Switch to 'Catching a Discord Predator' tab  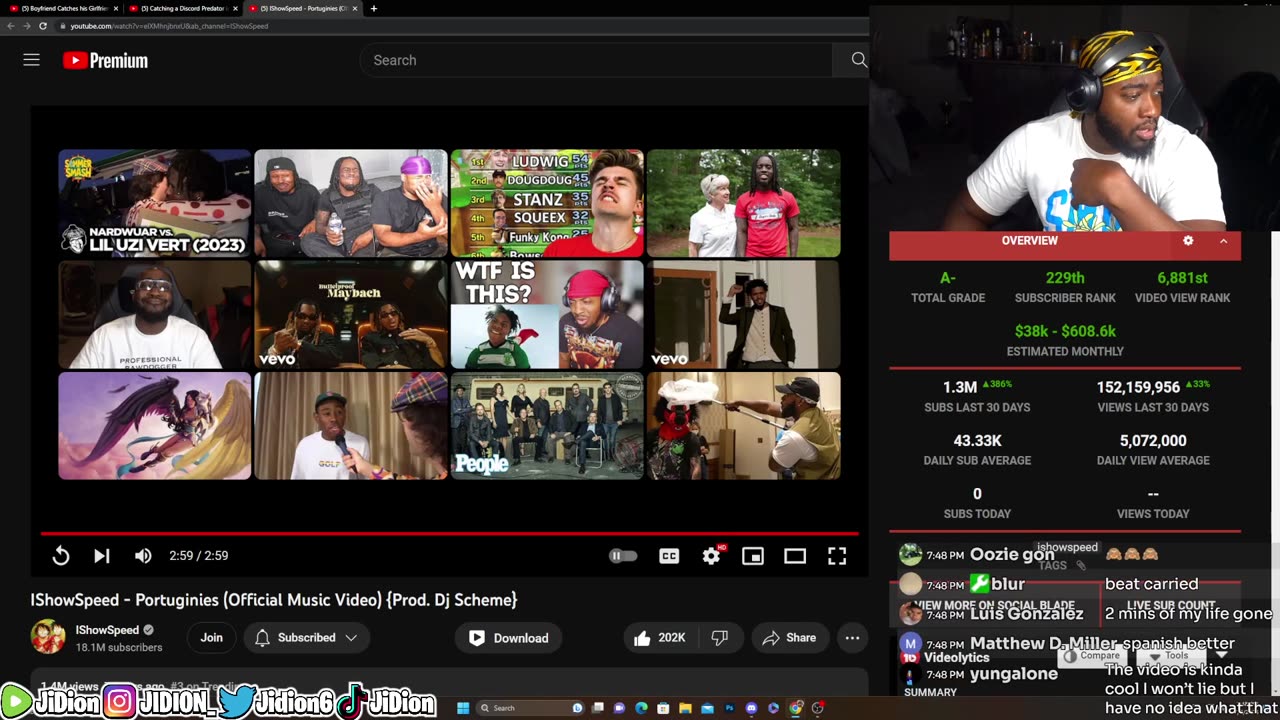click(182, 8)
